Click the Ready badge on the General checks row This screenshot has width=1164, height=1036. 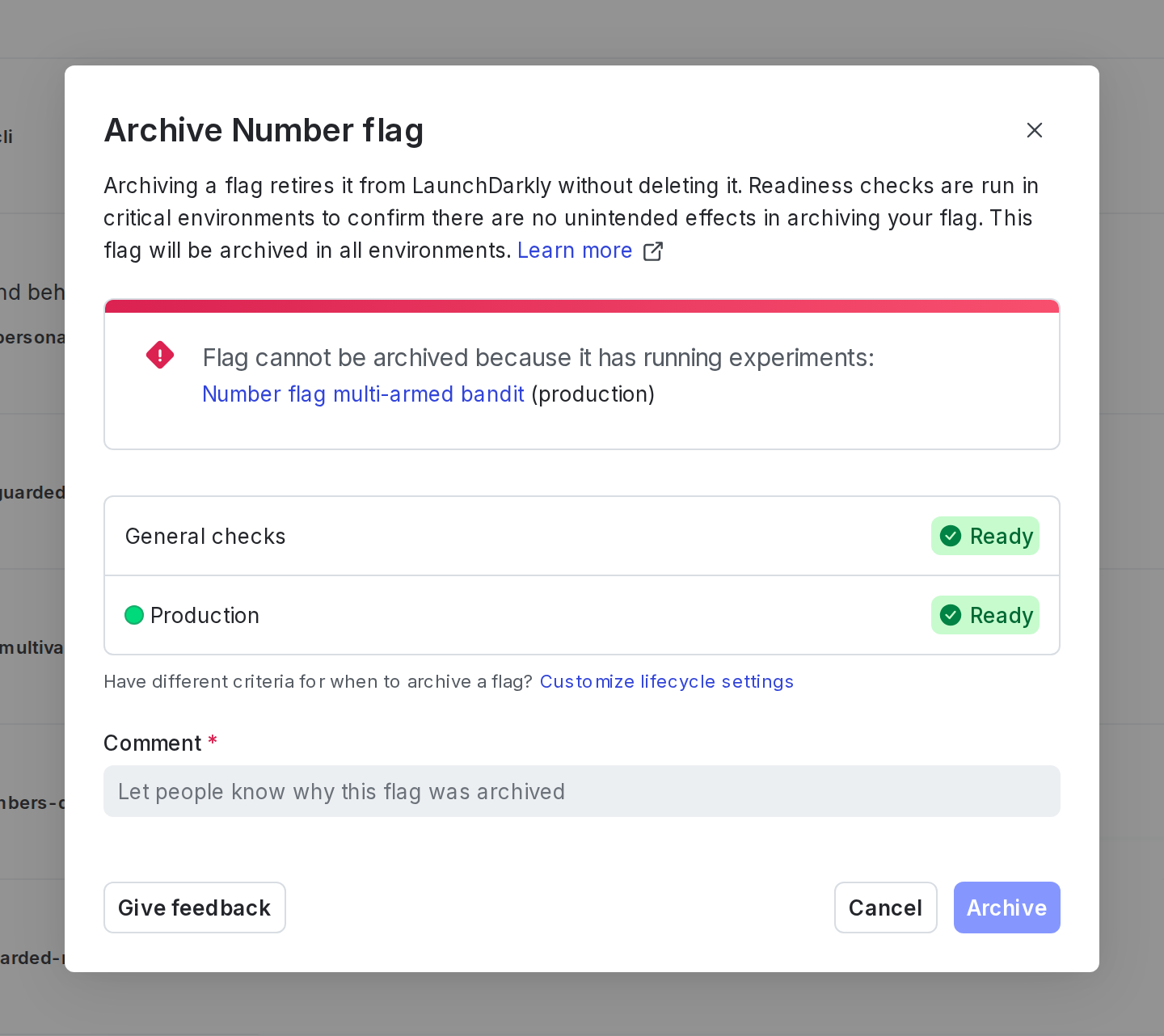pos(985,536)
